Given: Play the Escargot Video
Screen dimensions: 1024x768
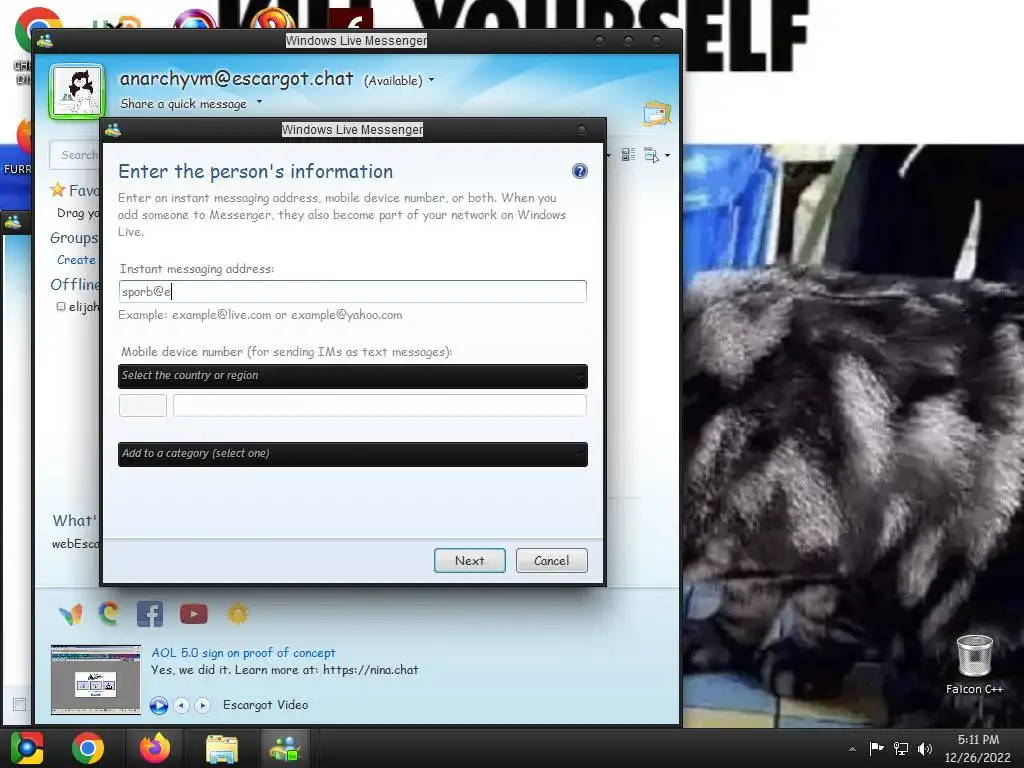Looking at the screenshot, I should [x=159, y=705].
